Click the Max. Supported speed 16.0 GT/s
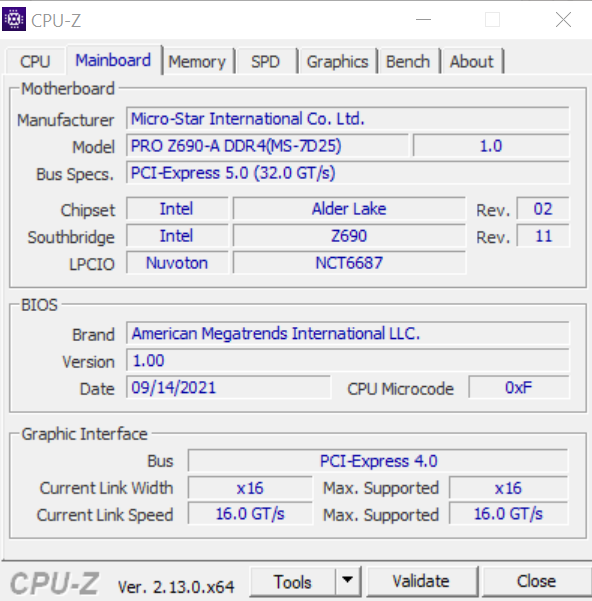 tap(508, 514)
